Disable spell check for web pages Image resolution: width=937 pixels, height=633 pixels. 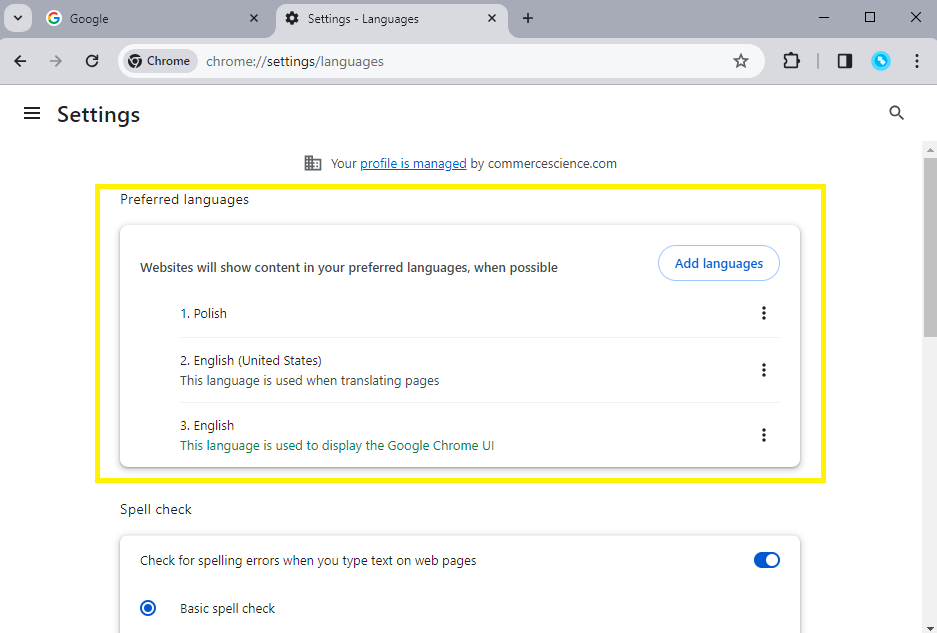(x=766, y=559)
